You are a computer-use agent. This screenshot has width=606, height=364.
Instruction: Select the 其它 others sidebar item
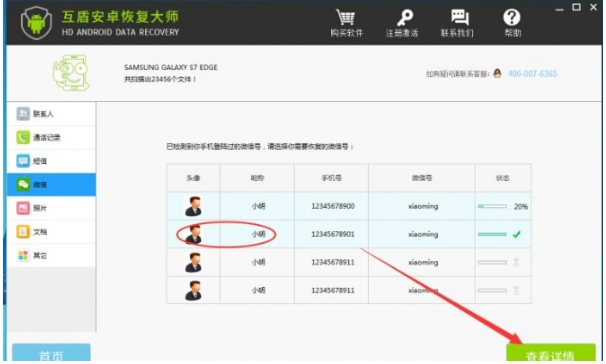pyautogui.click(x=51, y=255)
